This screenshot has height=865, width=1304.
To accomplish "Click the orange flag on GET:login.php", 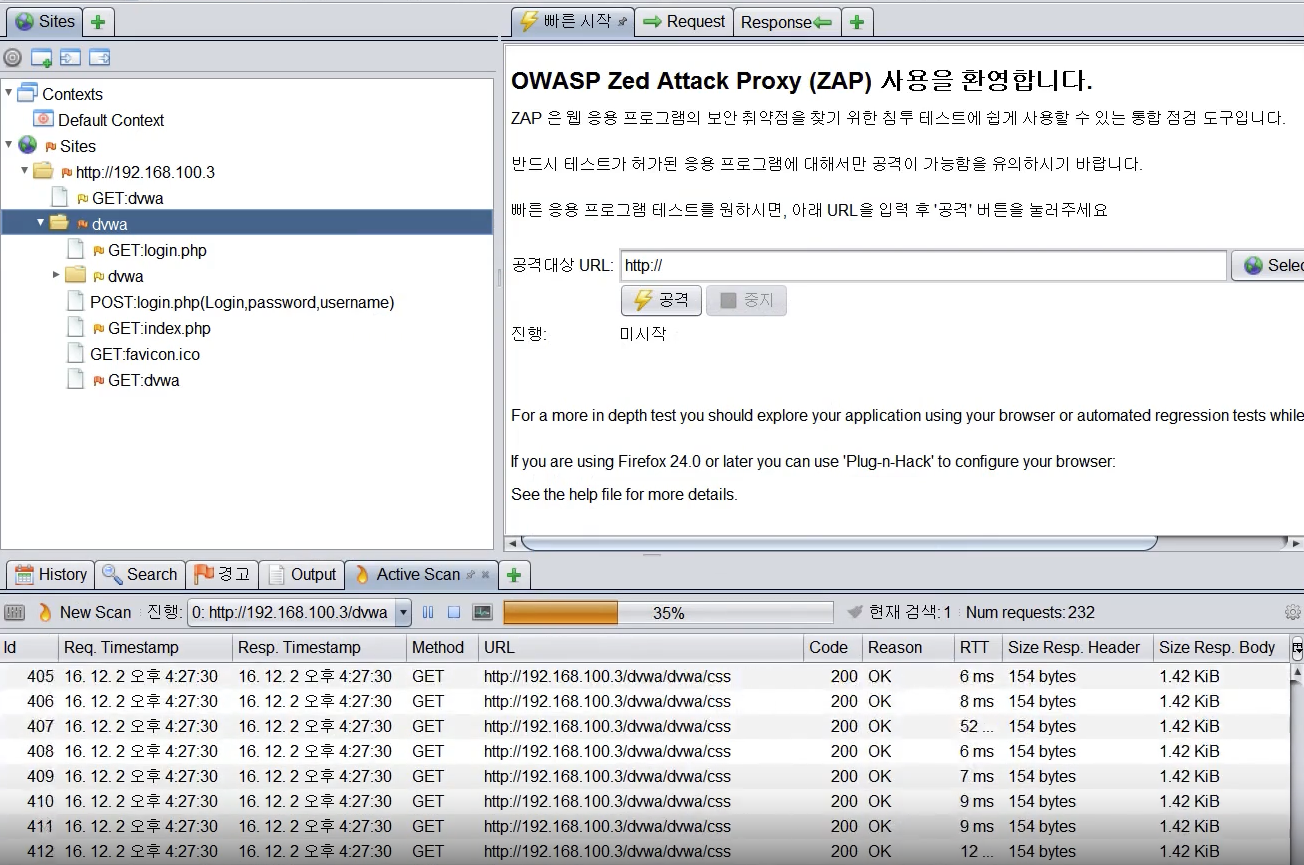I will click(x=98, y=250).
